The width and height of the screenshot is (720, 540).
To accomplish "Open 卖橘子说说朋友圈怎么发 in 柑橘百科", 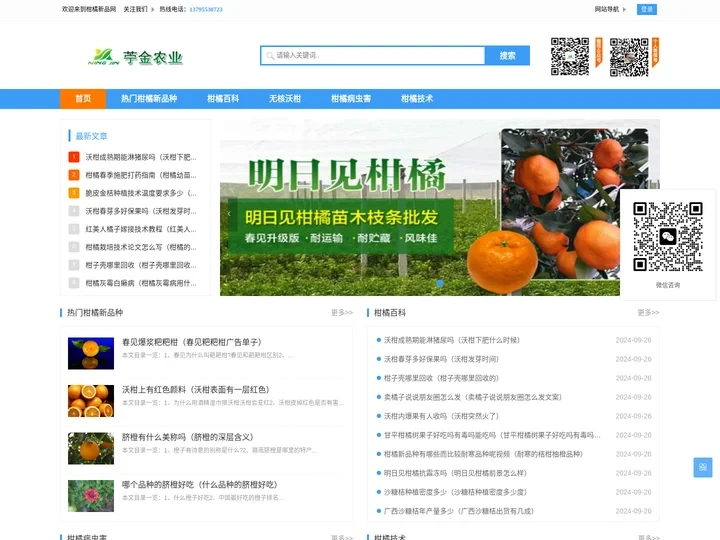I will coord(473,397).
